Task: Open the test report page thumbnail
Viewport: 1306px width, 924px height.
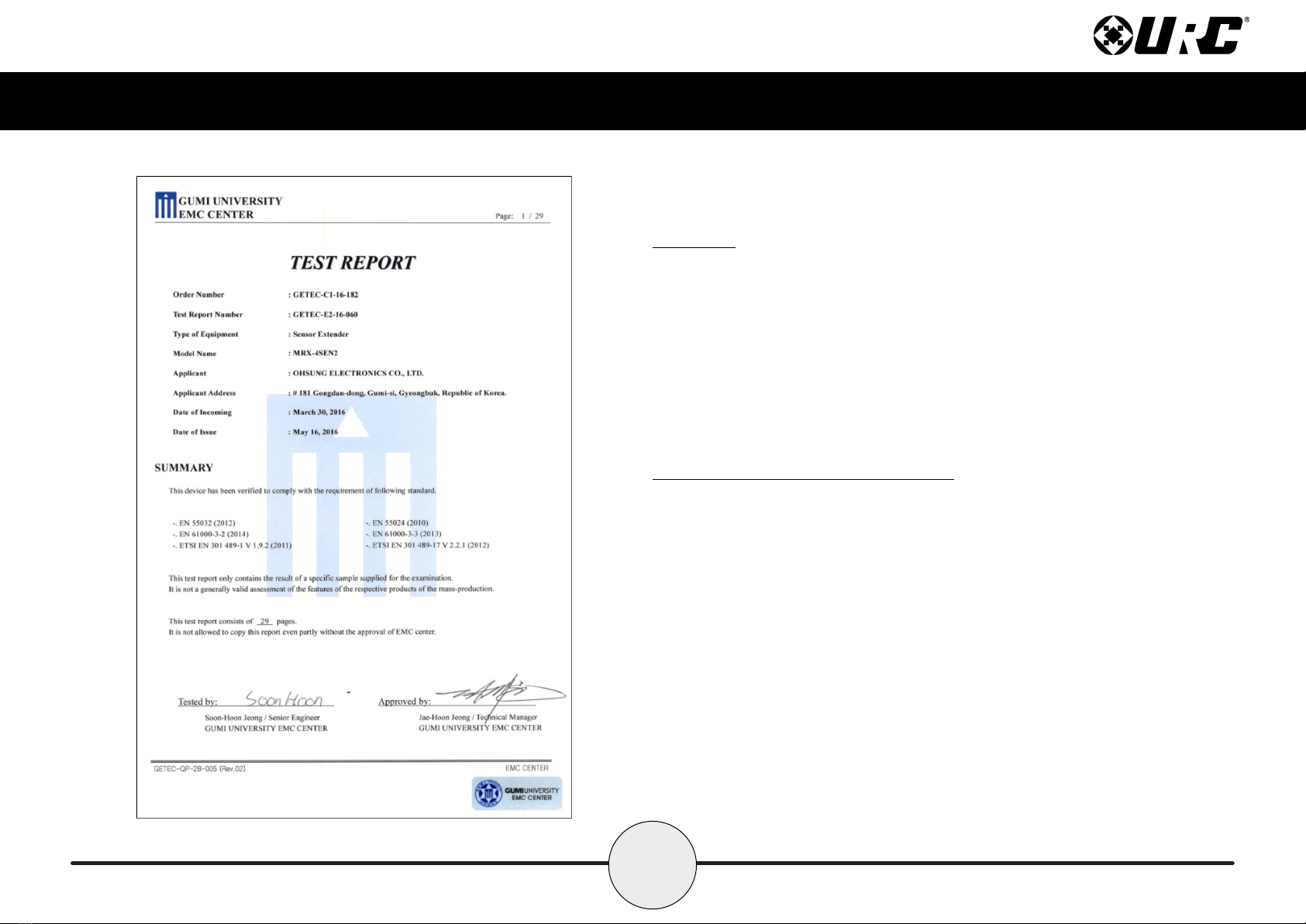Action: 354,497
